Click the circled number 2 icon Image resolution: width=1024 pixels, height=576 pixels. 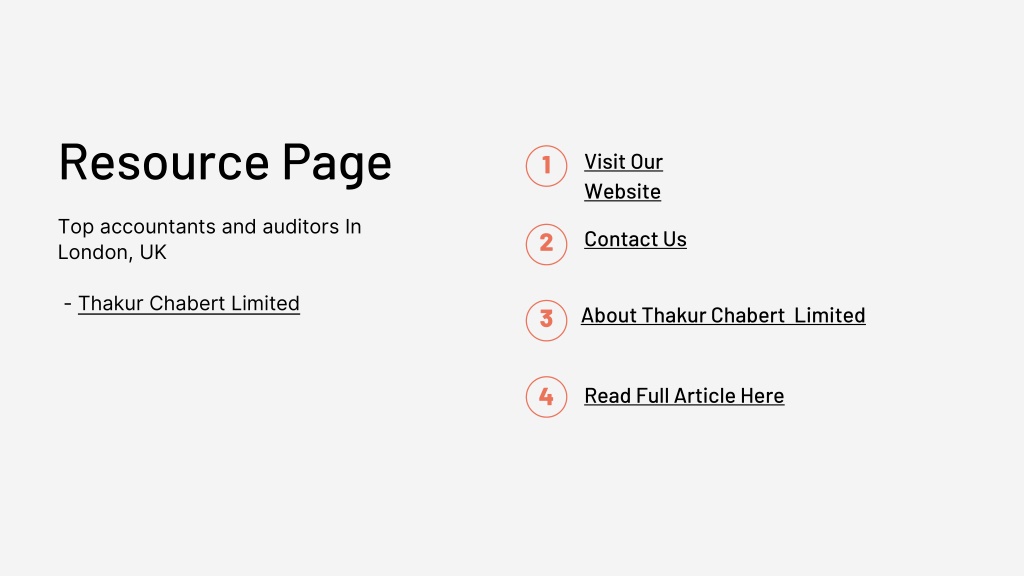[x=546, y=244]
